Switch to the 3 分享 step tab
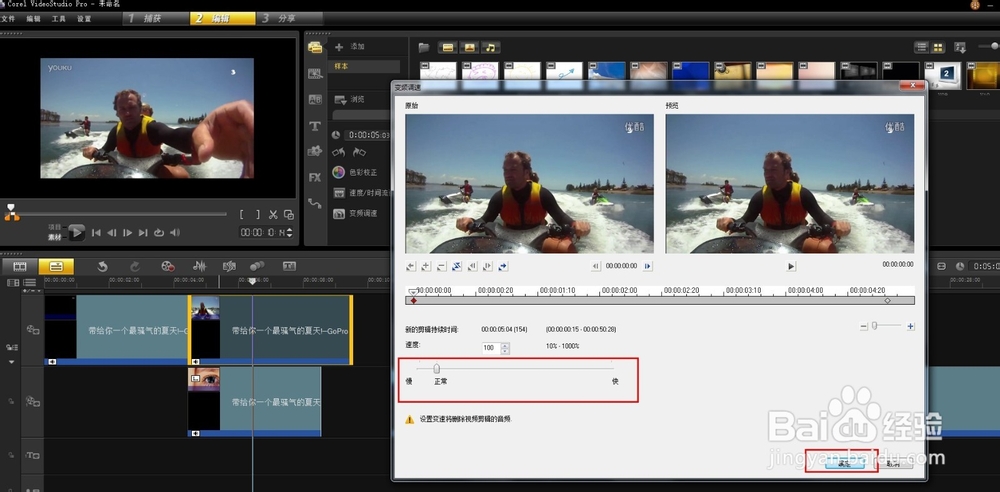Image resolution: width=1000 pixels, height=492 pixels. pyautogui.click(x=290, y=19)
